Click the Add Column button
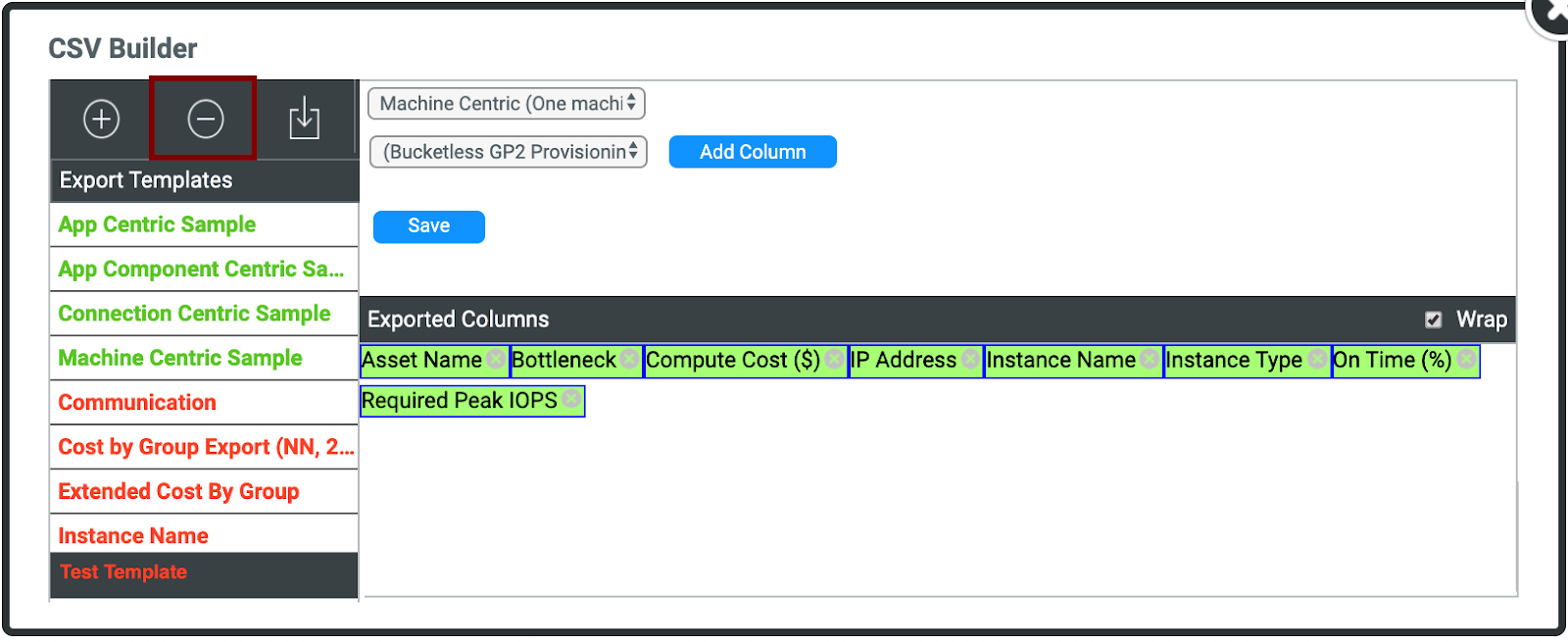This screenshot has width=1568, height=642. pyautogui.click(x=753, y=152)
